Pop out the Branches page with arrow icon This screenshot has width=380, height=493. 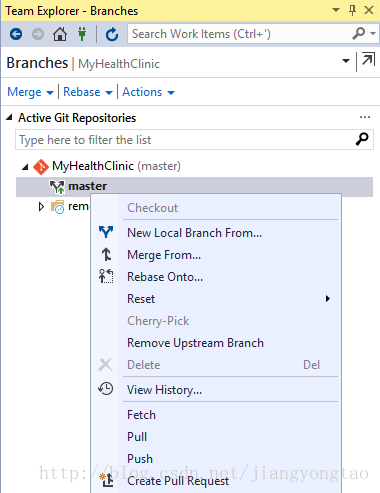click(x=368, y=60)
